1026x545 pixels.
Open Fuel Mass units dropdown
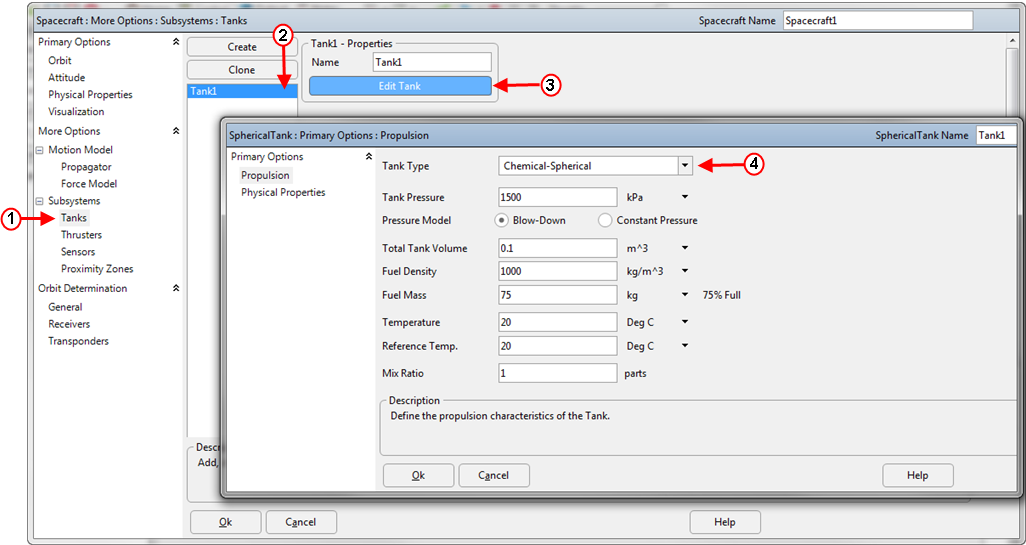[x=685, y=295]
